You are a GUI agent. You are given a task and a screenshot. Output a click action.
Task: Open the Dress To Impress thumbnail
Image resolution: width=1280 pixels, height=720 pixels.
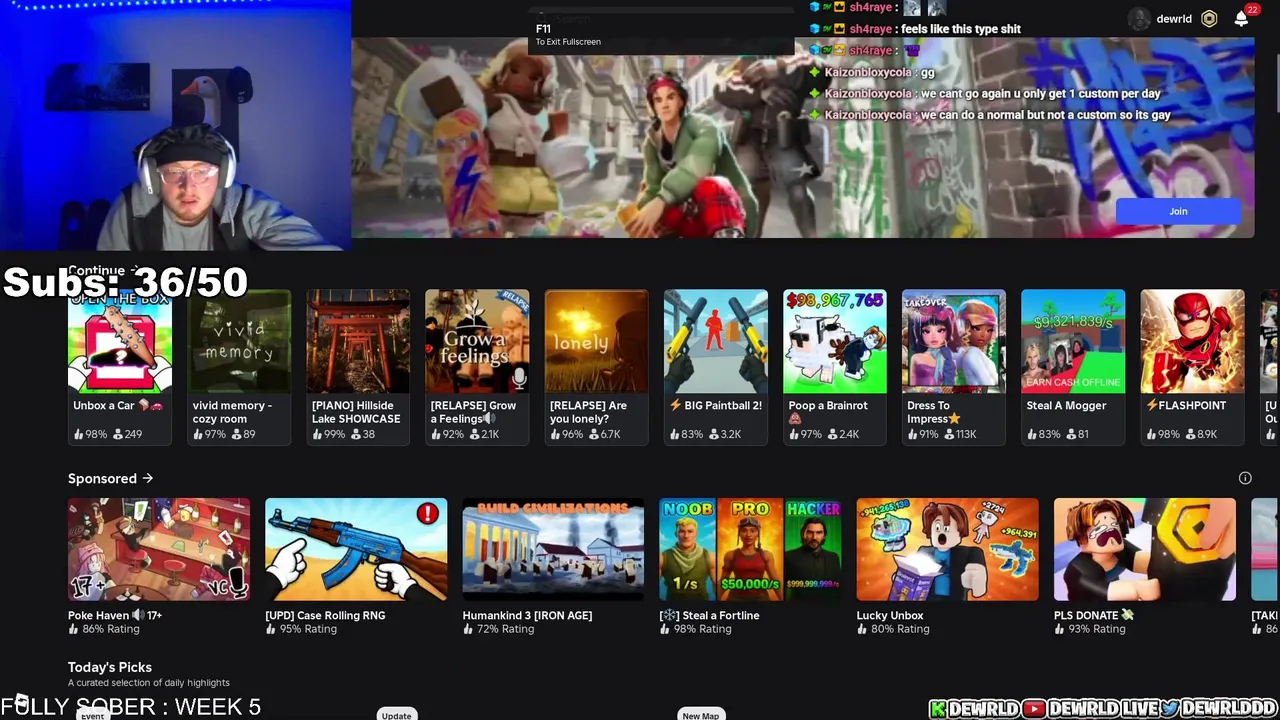tap(954, 341)
